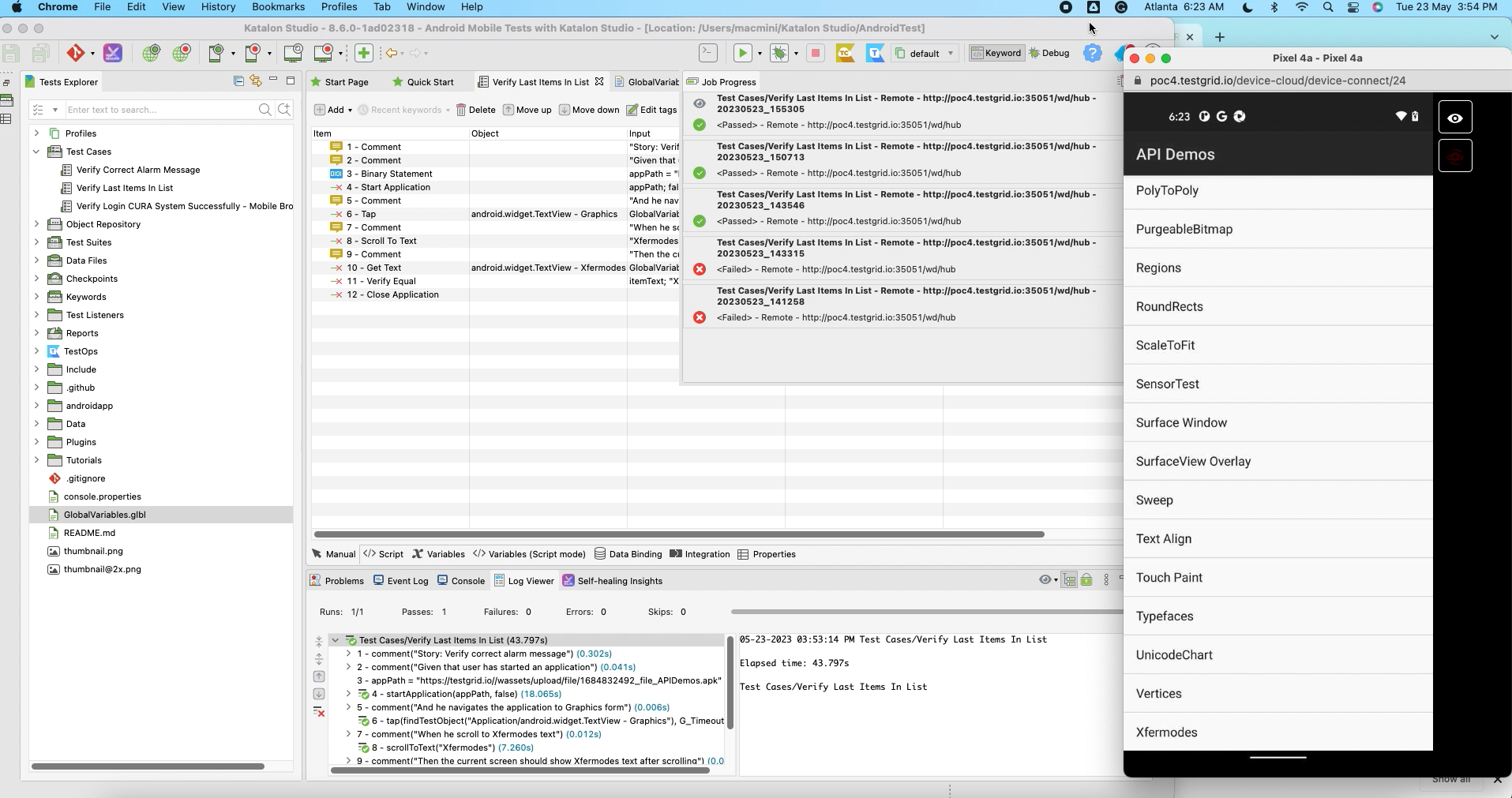Click the green Run play button
Image resolution: width=1512 pixels, height=798 pixels.
(742, 53)
